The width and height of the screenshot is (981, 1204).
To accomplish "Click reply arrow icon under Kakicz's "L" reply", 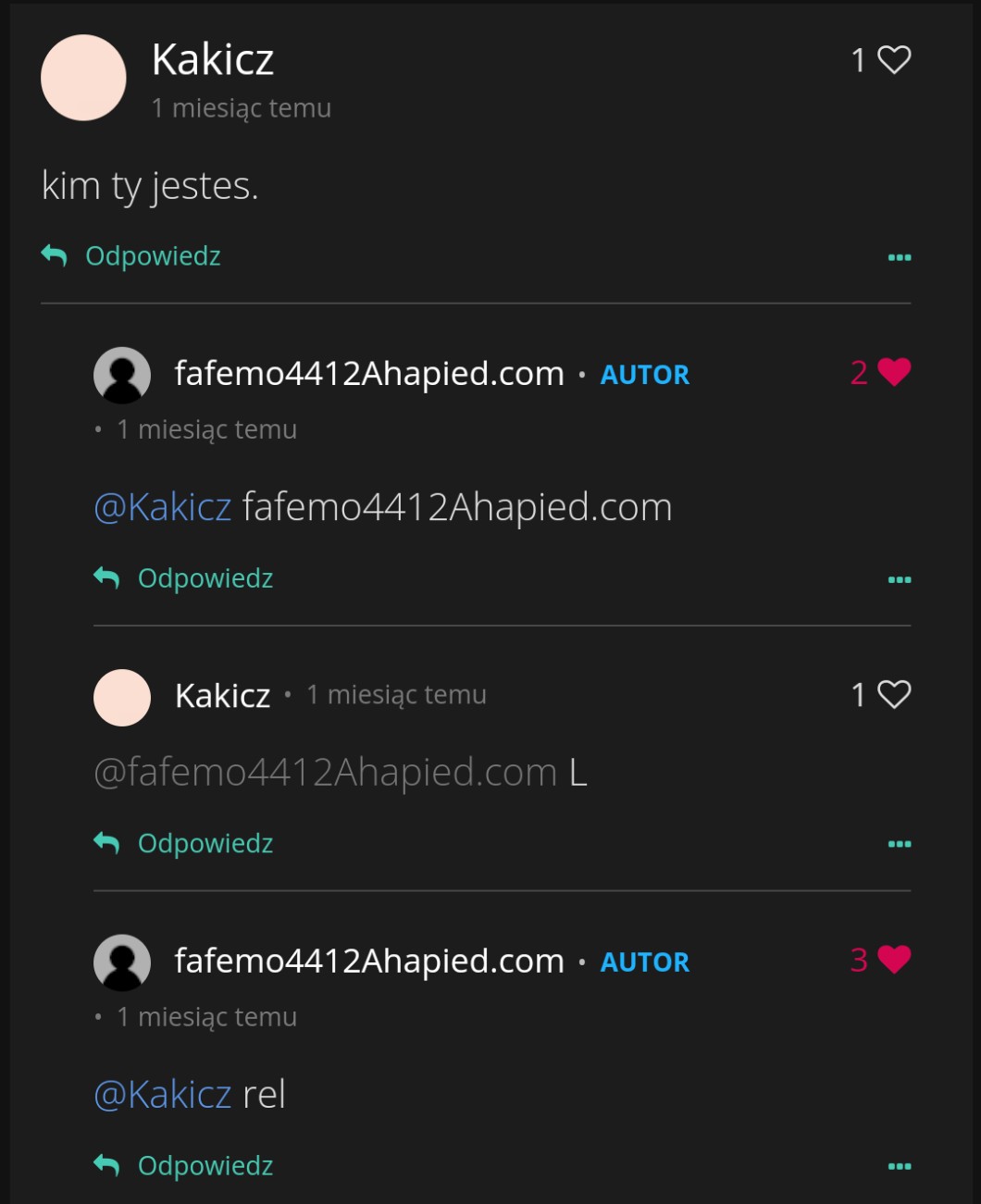I will coord(107,843).
